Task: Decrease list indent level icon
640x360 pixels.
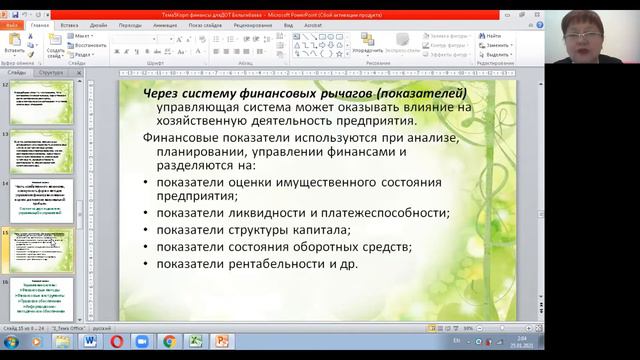Action: click(x=247, y=39)
